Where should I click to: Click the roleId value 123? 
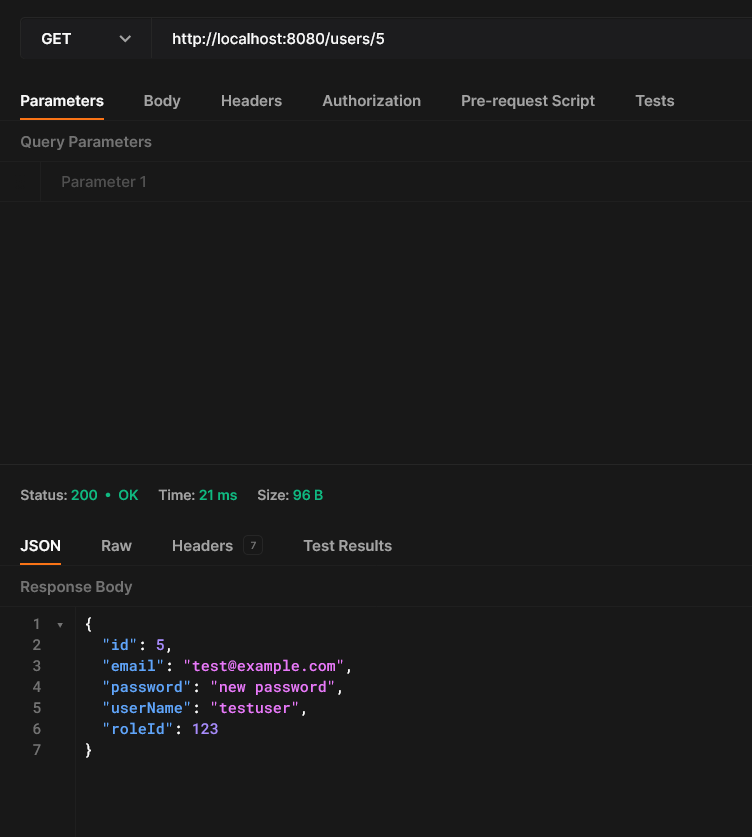[205, 729]
